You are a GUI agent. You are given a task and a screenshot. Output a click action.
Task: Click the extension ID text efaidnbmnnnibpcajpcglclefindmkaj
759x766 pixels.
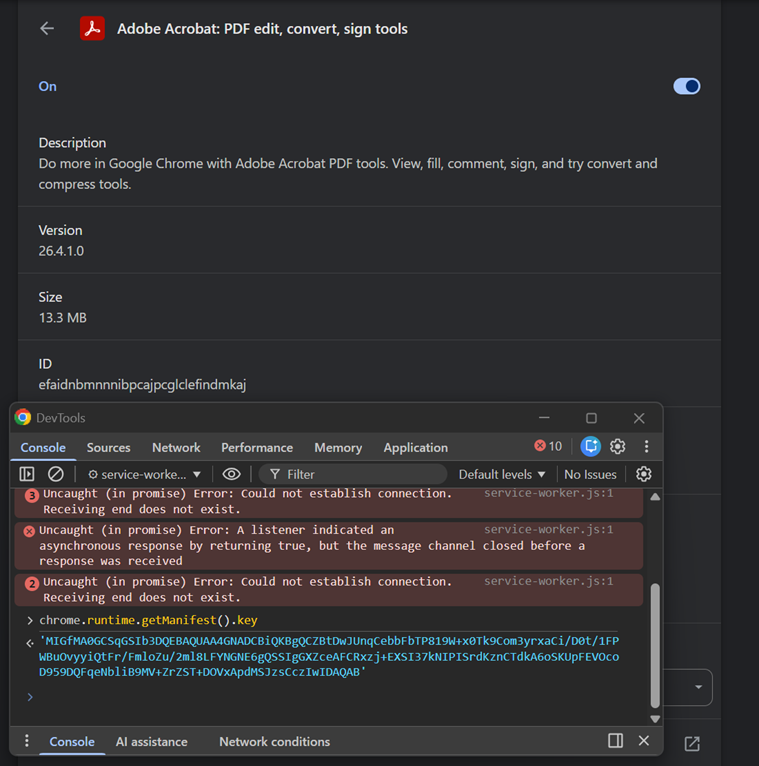coord(143,385)
